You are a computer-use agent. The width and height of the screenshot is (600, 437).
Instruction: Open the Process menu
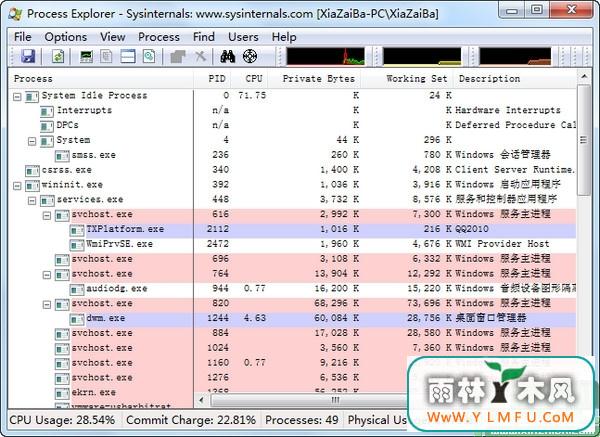pos(159,37)
